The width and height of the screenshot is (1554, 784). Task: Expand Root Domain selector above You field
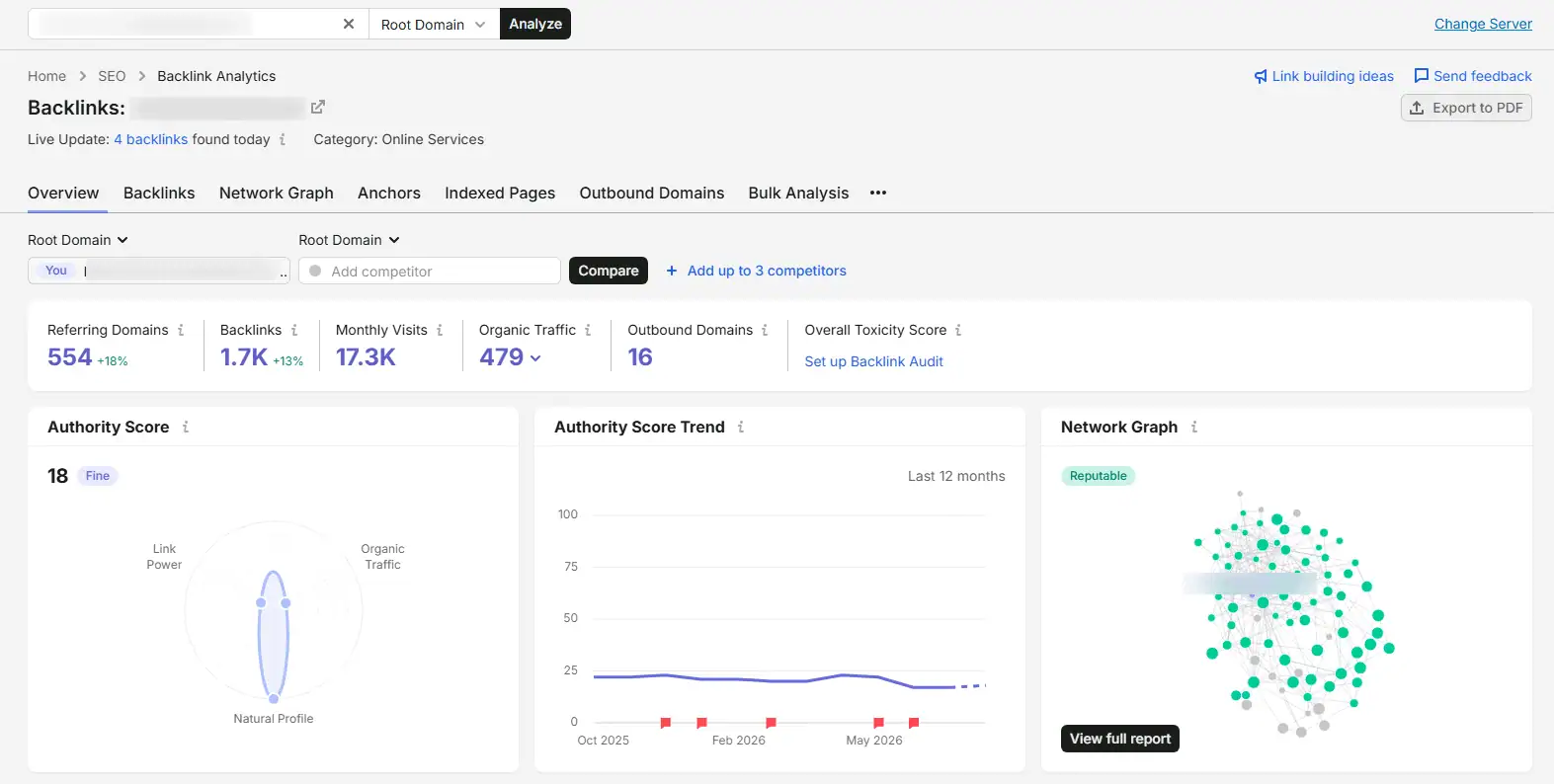(x=78, y=240)
